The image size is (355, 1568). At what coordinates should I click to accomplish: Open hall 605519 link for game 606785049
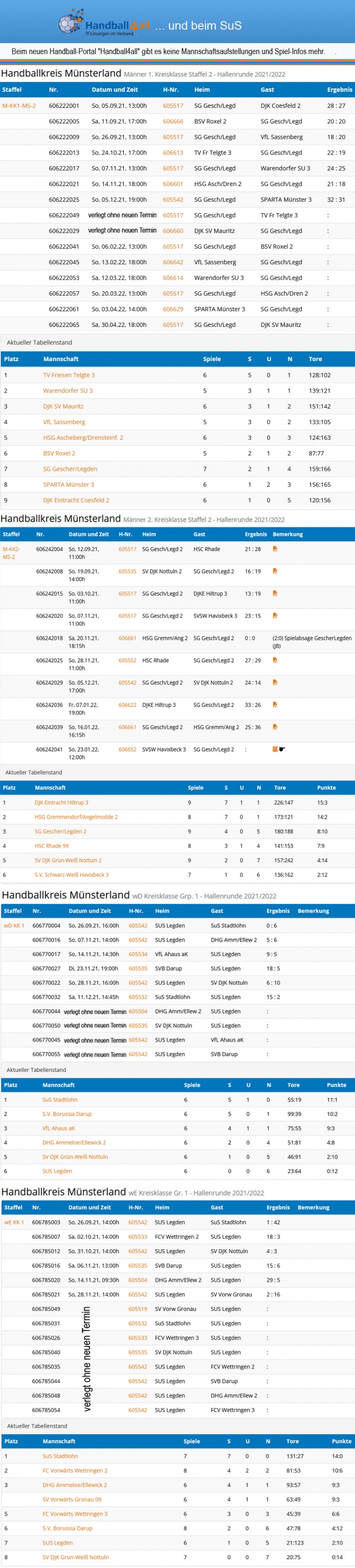coord(138,1309)
